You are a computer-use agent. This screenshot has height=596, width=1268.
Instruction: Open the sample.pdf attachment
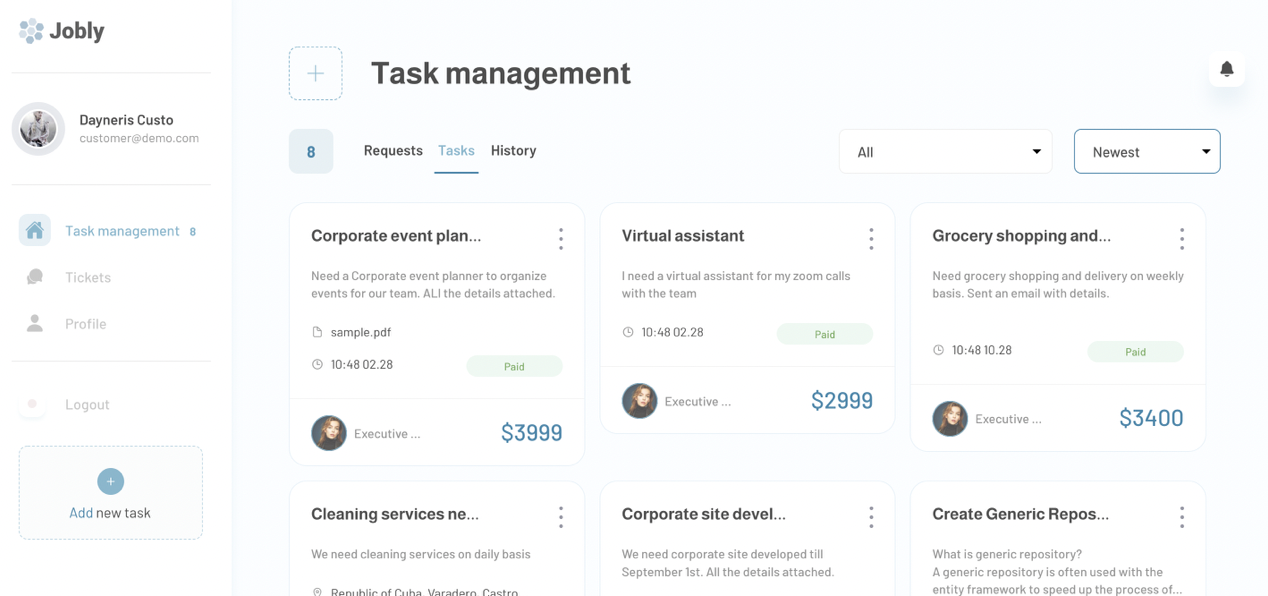pos(360,332)
